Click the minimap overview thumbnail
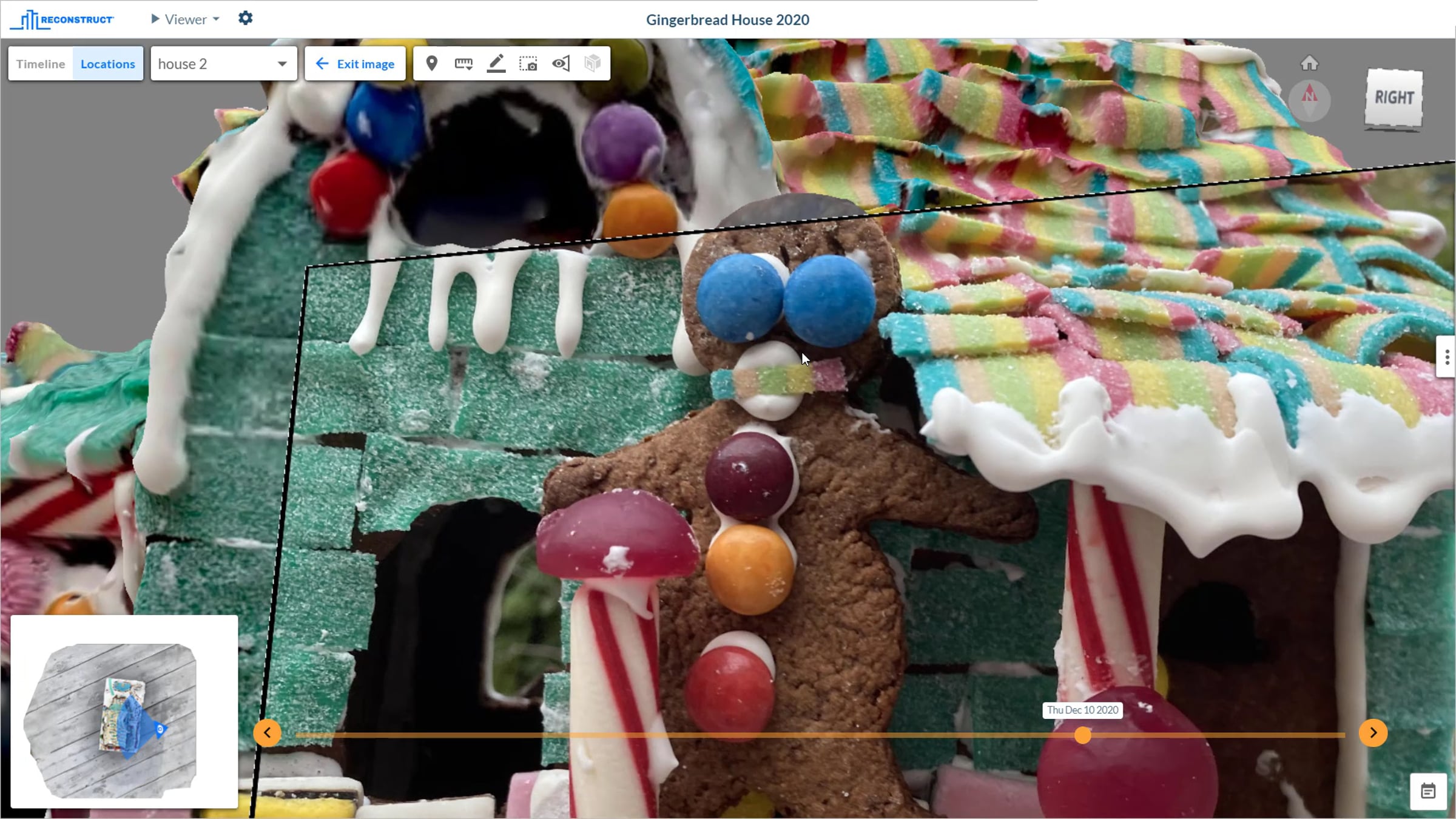The height and width of the screenshot is (819, 1456). pyautogui.click(x=124, y=712)
